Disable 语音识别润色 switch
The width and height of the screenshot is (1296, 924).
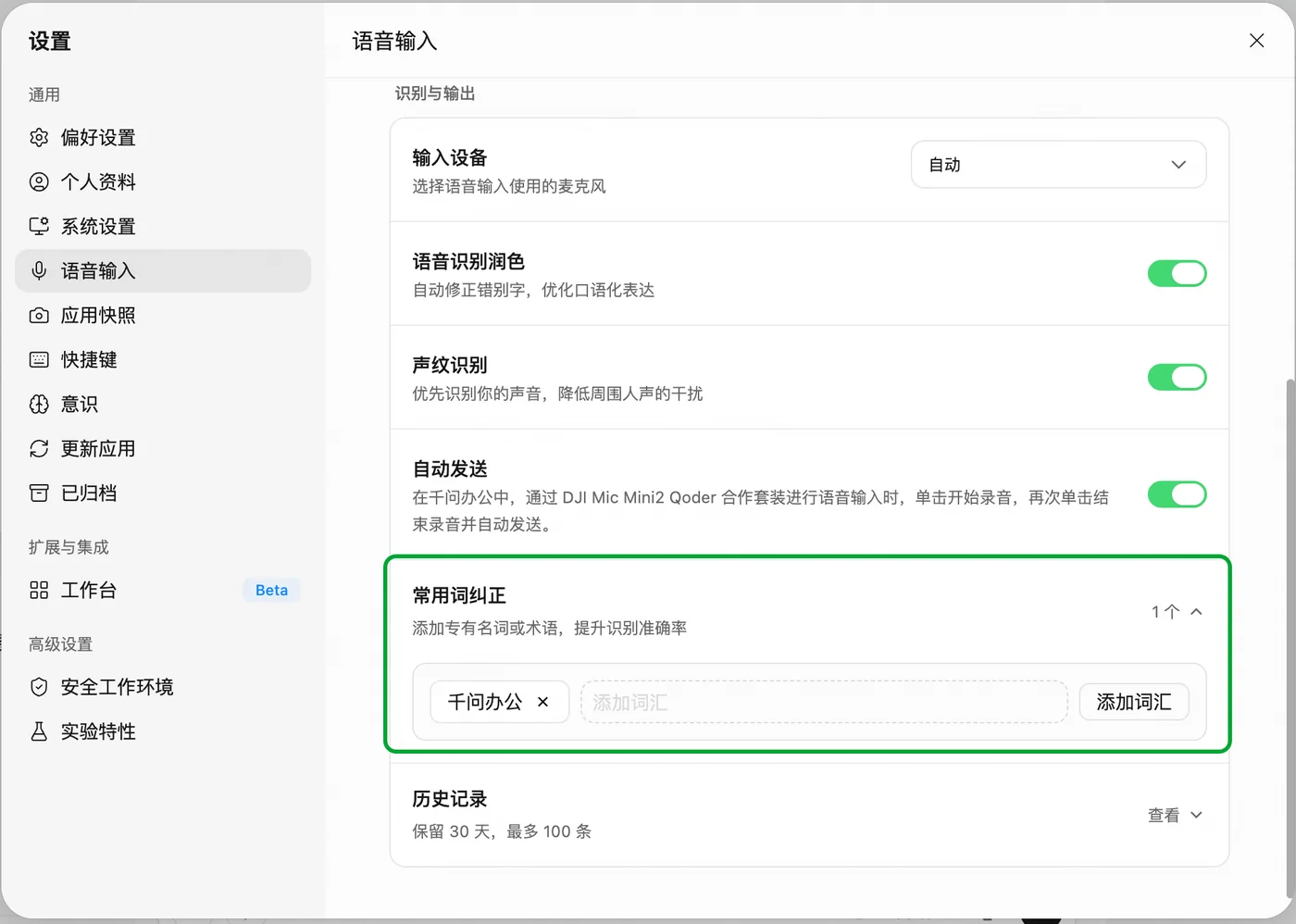(x=1177, y=274)
